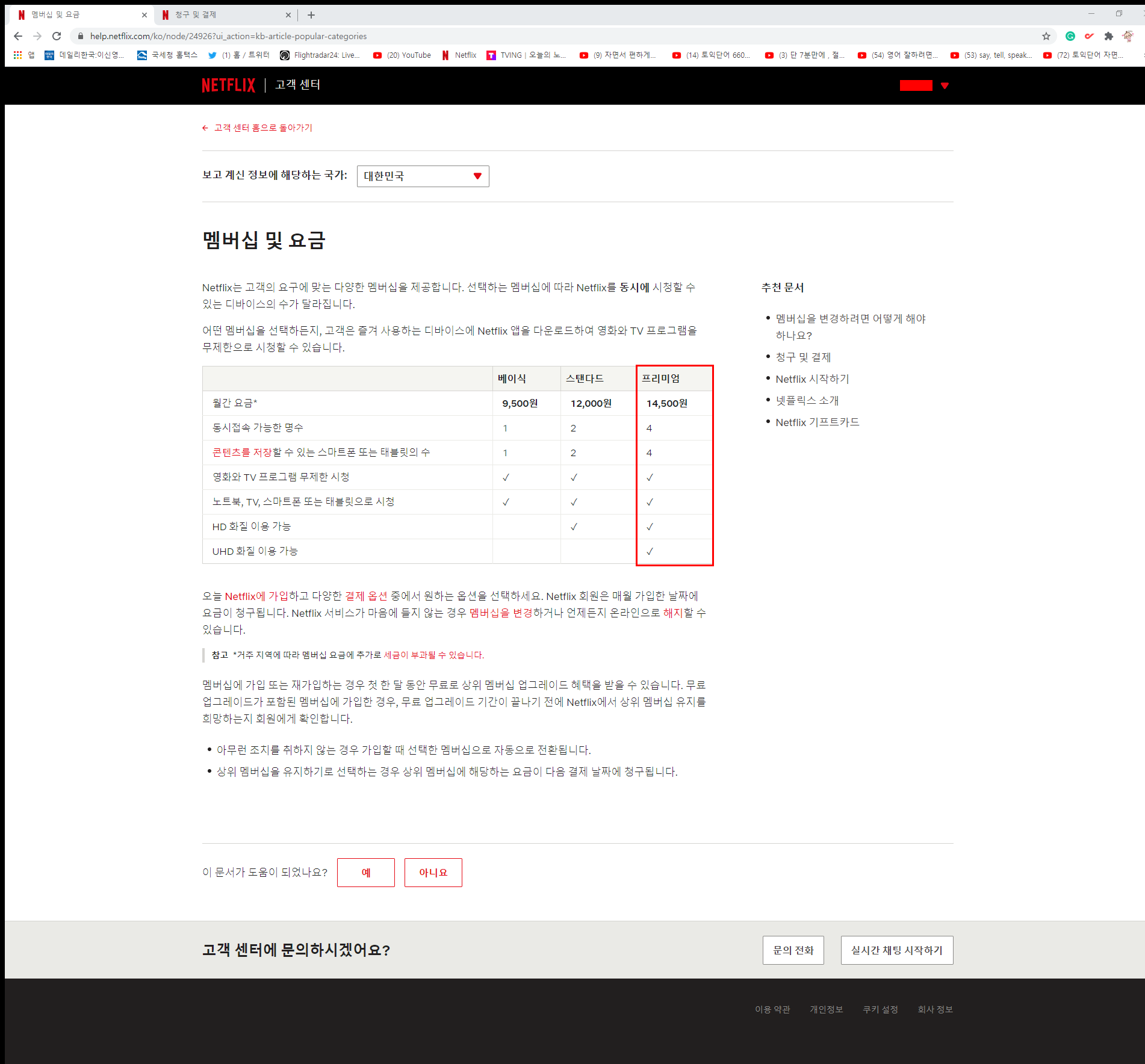Click the NETFLIX logo in header
This screenshot has height=1064, width=1145.
(229, 85)
